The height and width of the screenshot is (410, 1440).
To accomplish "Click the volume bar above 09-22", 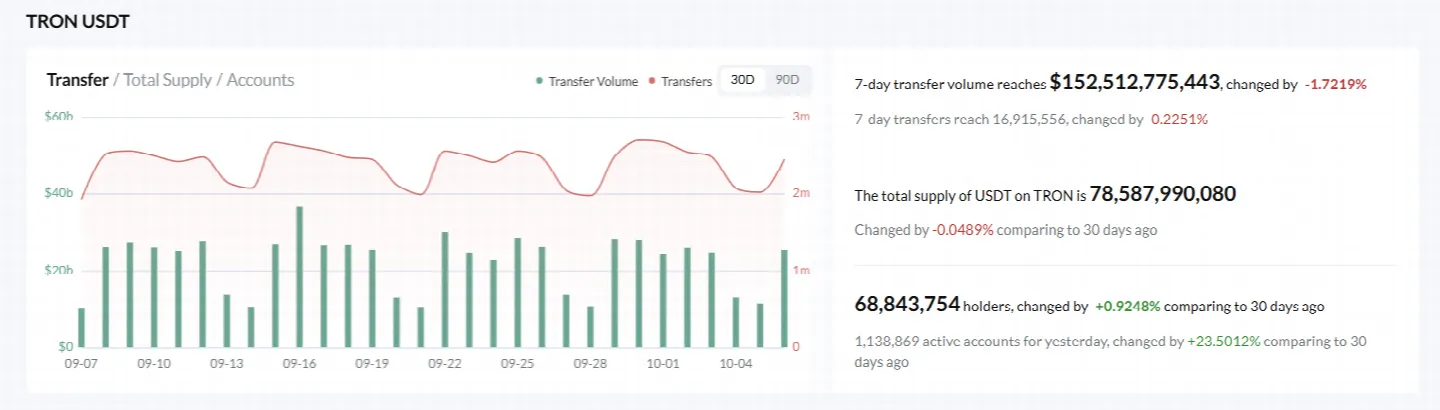I will (x=445, y=290).
